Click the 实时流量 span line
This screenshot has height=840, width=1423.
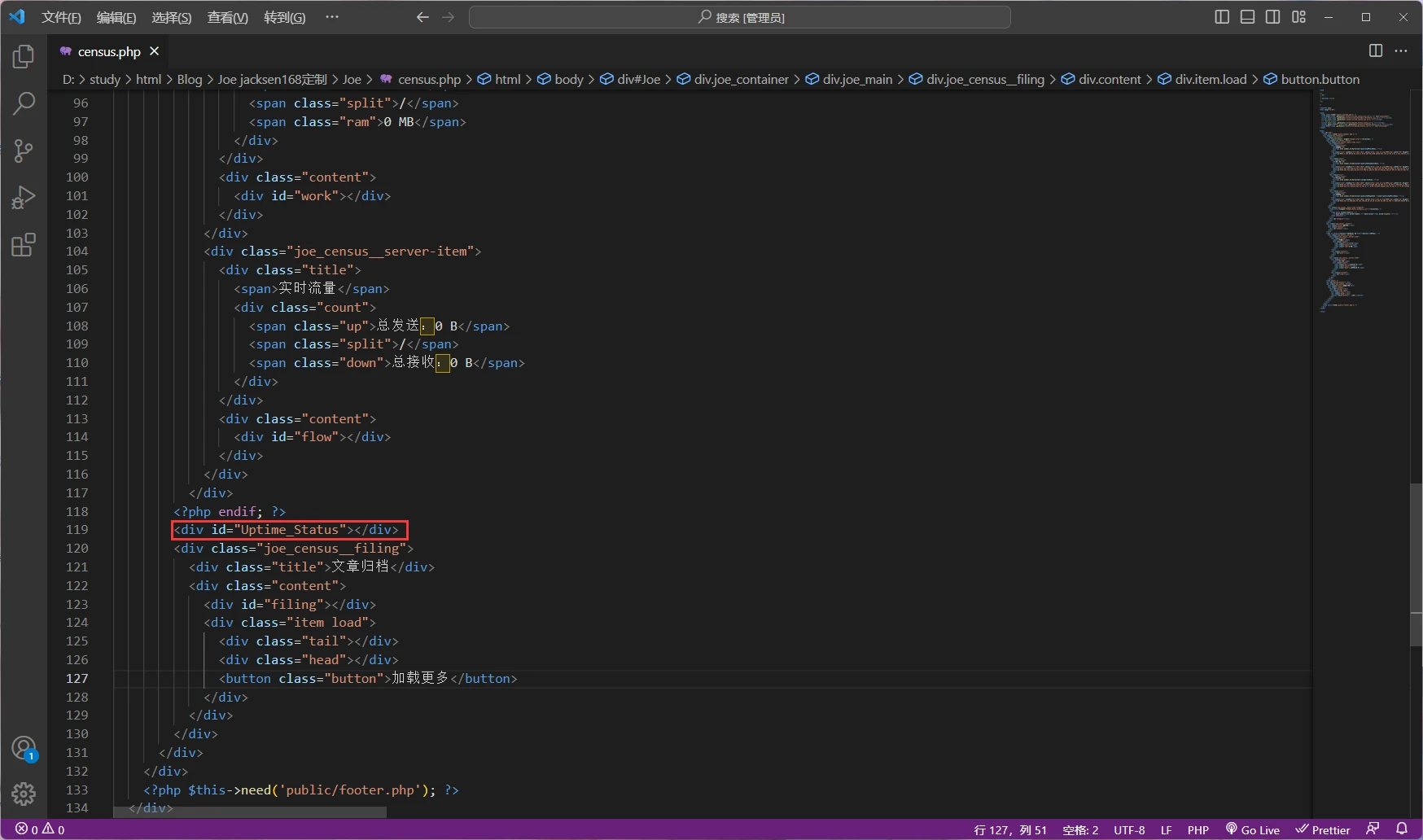pyautogui.click(x=312, y=288)
